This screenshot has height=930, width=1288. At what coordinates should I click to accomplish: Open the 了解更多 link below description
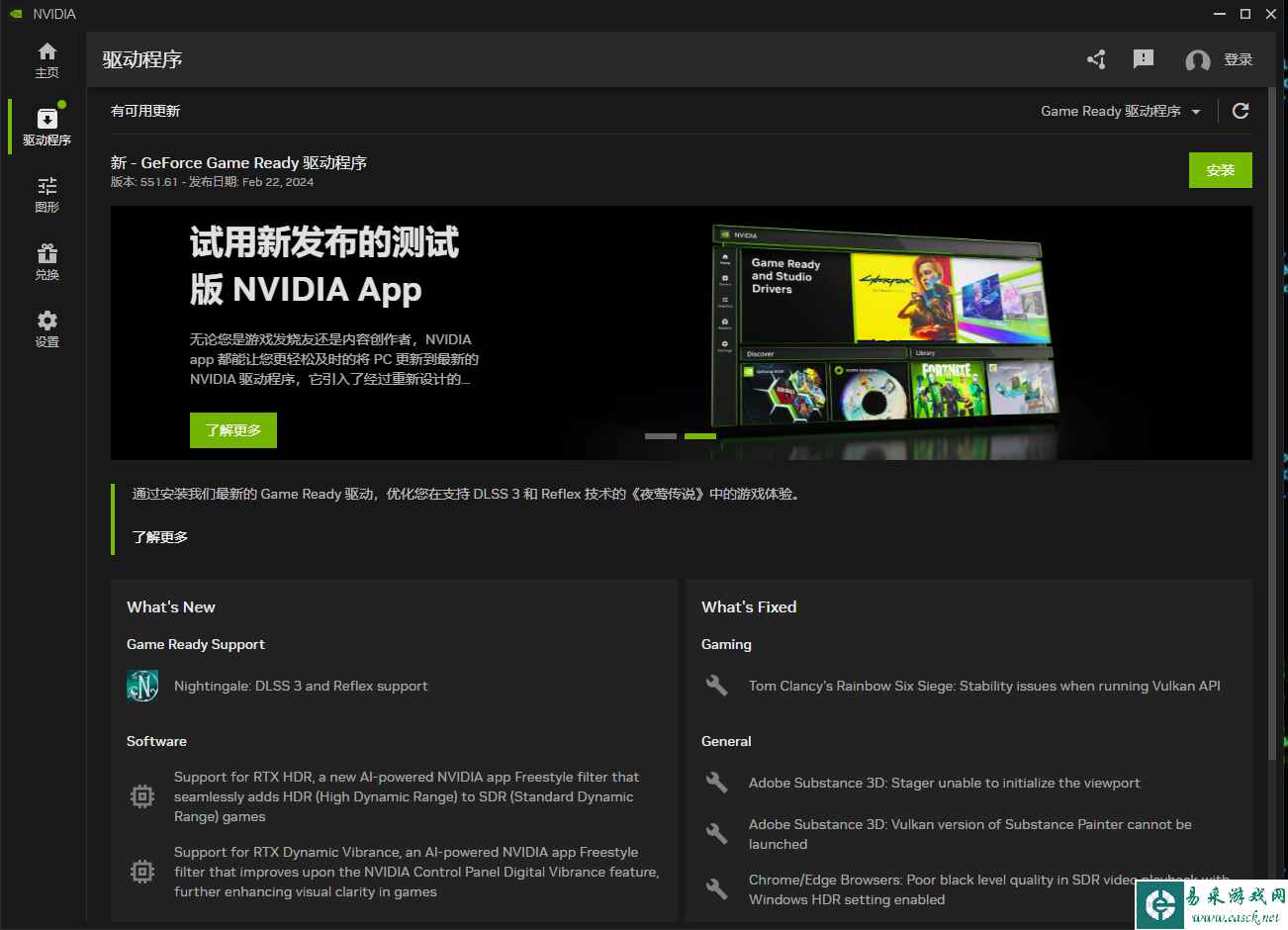tap(160, 537)
